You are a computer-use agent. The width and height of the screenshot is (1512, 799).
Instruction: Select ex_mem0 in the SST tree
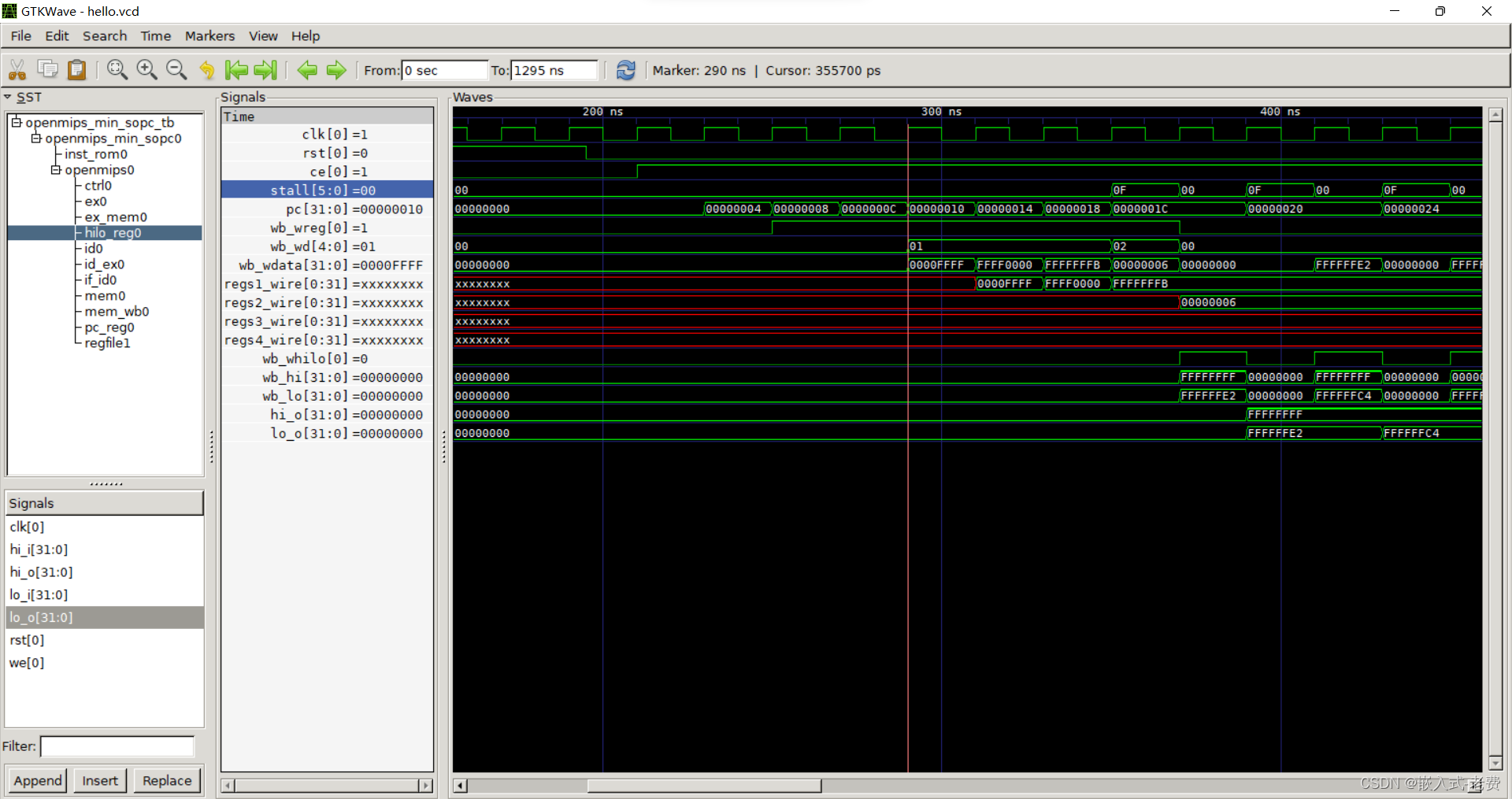[x=116, y=216]
